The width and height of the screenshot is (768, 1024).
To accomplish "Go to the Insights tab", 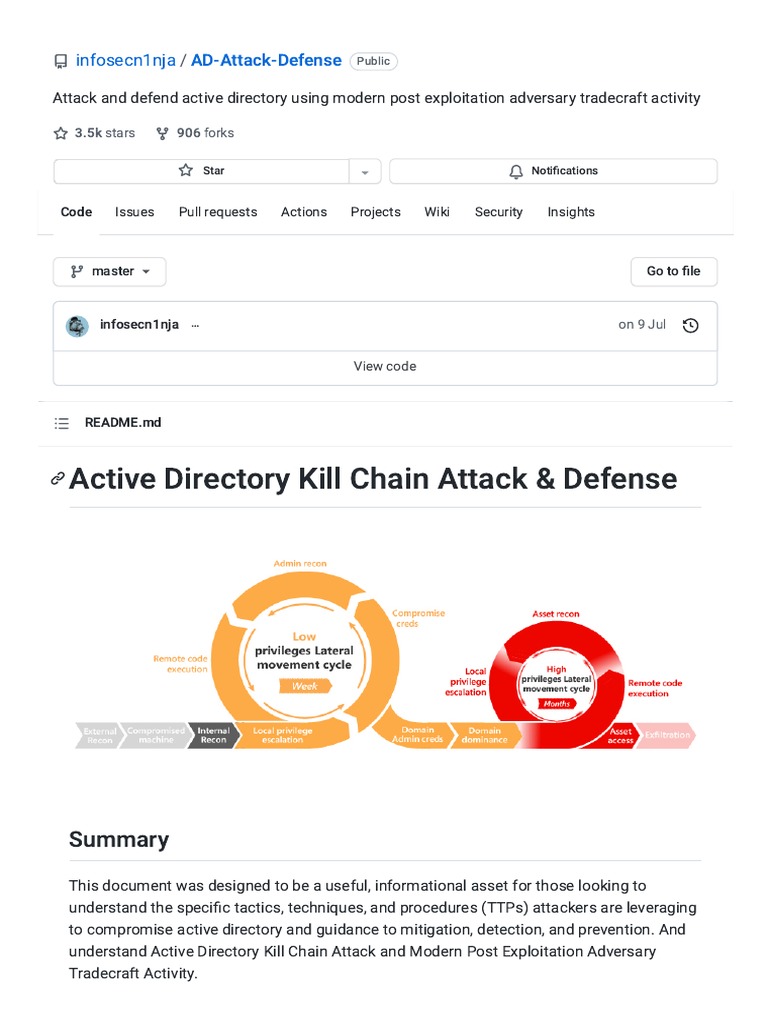I will [x=571, y=212].
